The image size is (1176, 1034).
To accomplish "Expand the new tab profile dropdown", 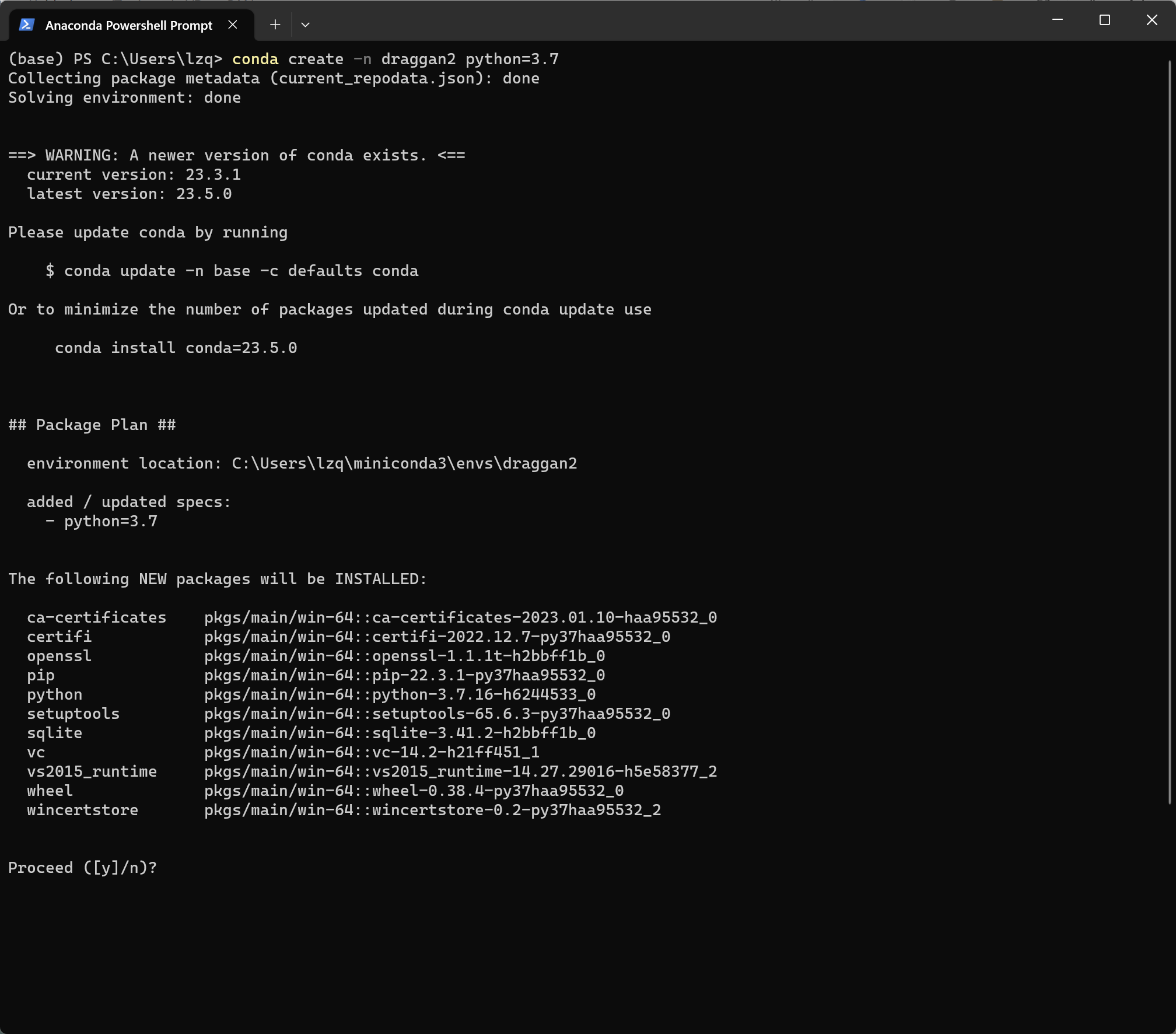I will pos(305,25).
